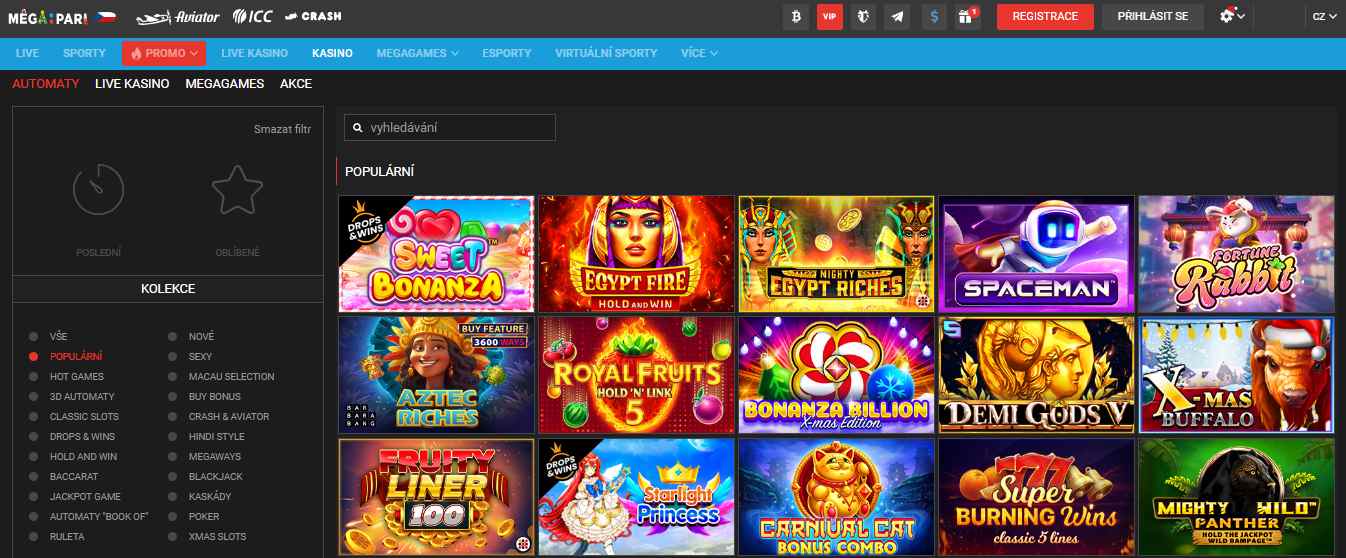Viewport: 1346px width, 558px height.
Task: Click the dollar sign icon
Action: [934, 16]
